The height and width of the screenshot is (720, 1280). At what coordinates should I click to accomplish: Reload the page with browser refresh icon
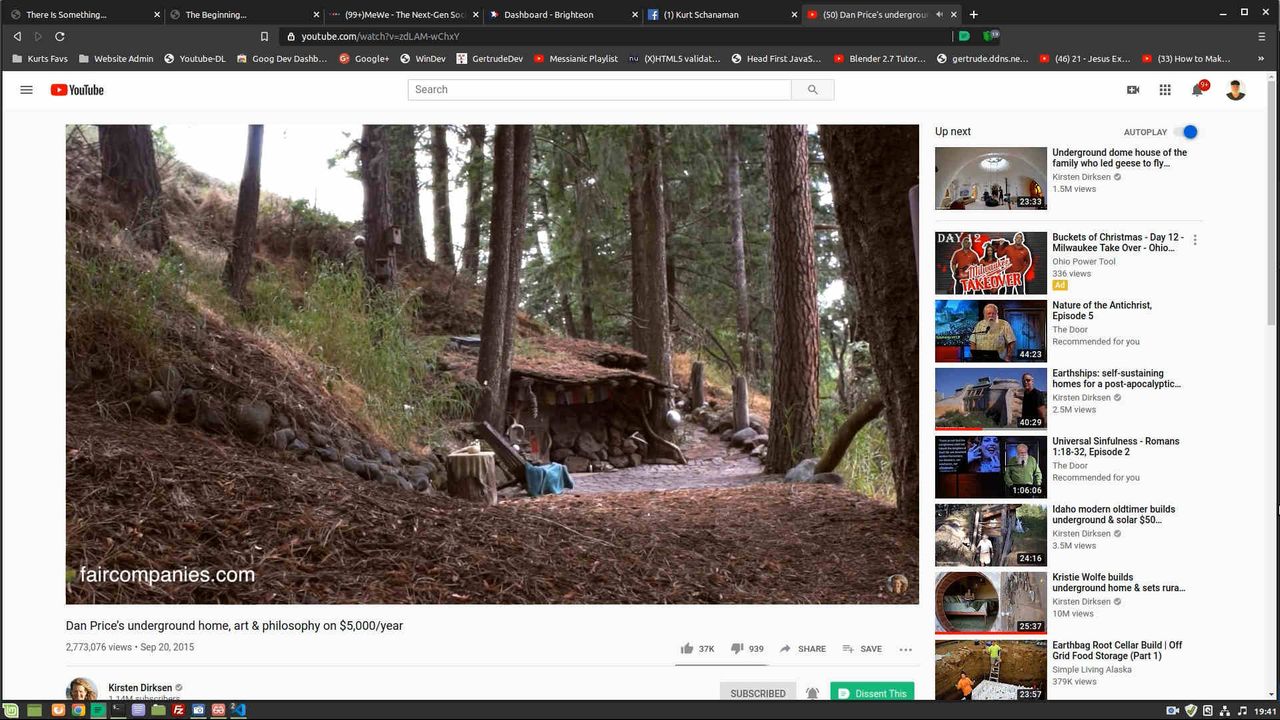[x=60, y=36]
